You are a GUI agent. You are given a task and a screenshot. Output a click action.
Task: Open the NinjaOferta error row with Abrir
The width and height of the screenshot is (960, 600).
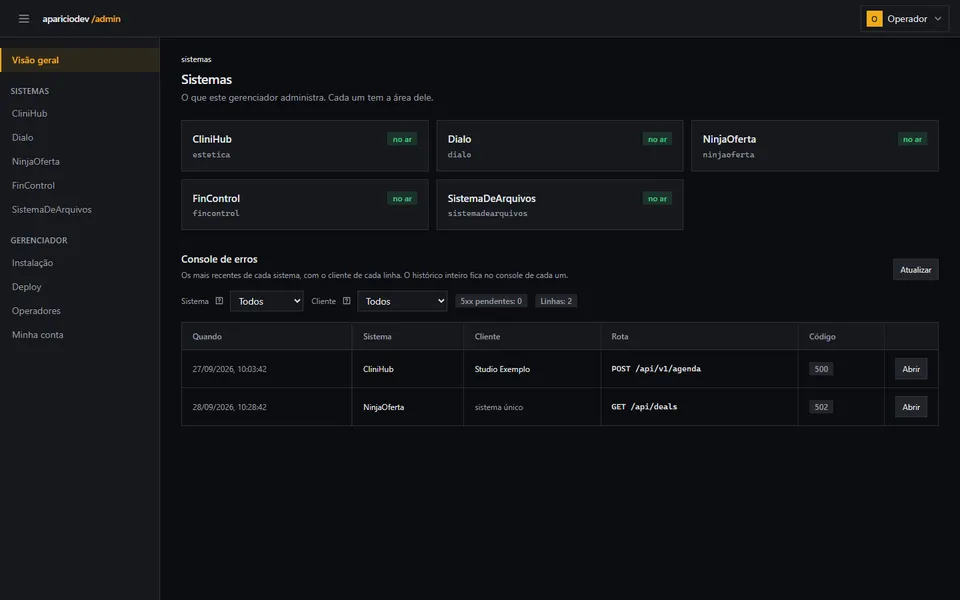[910, 407]
